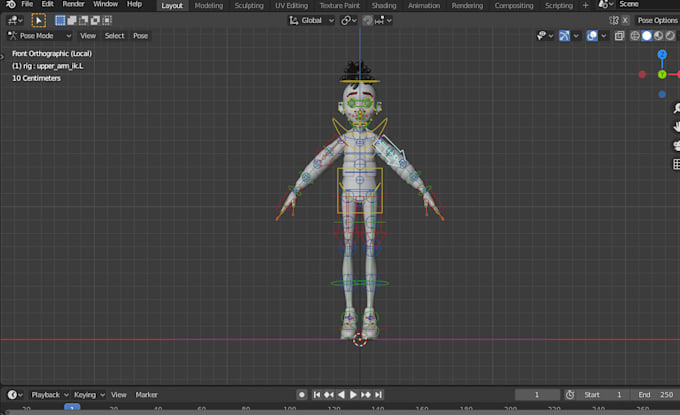Screen dimensions: 680x415
Task: Open the timeline View menu
Action: click(118, 395)
